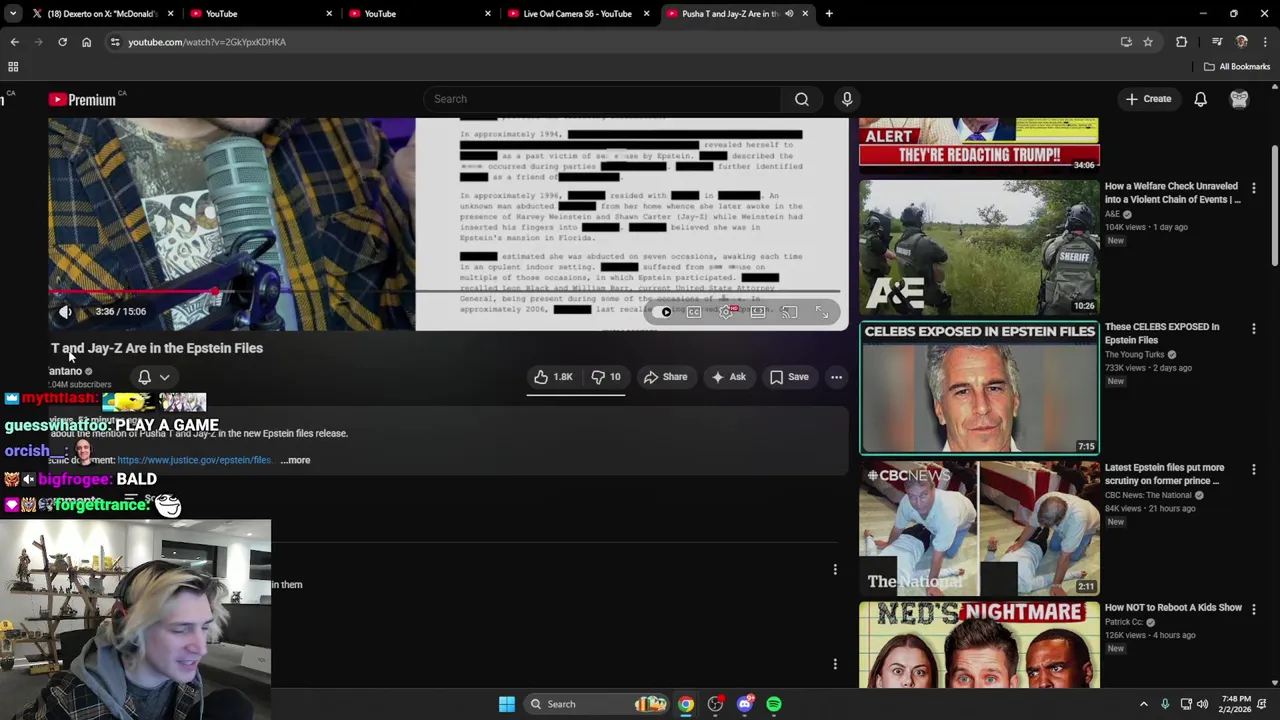
Task: Go back in browser history
Action: click(x=15, y=42)
